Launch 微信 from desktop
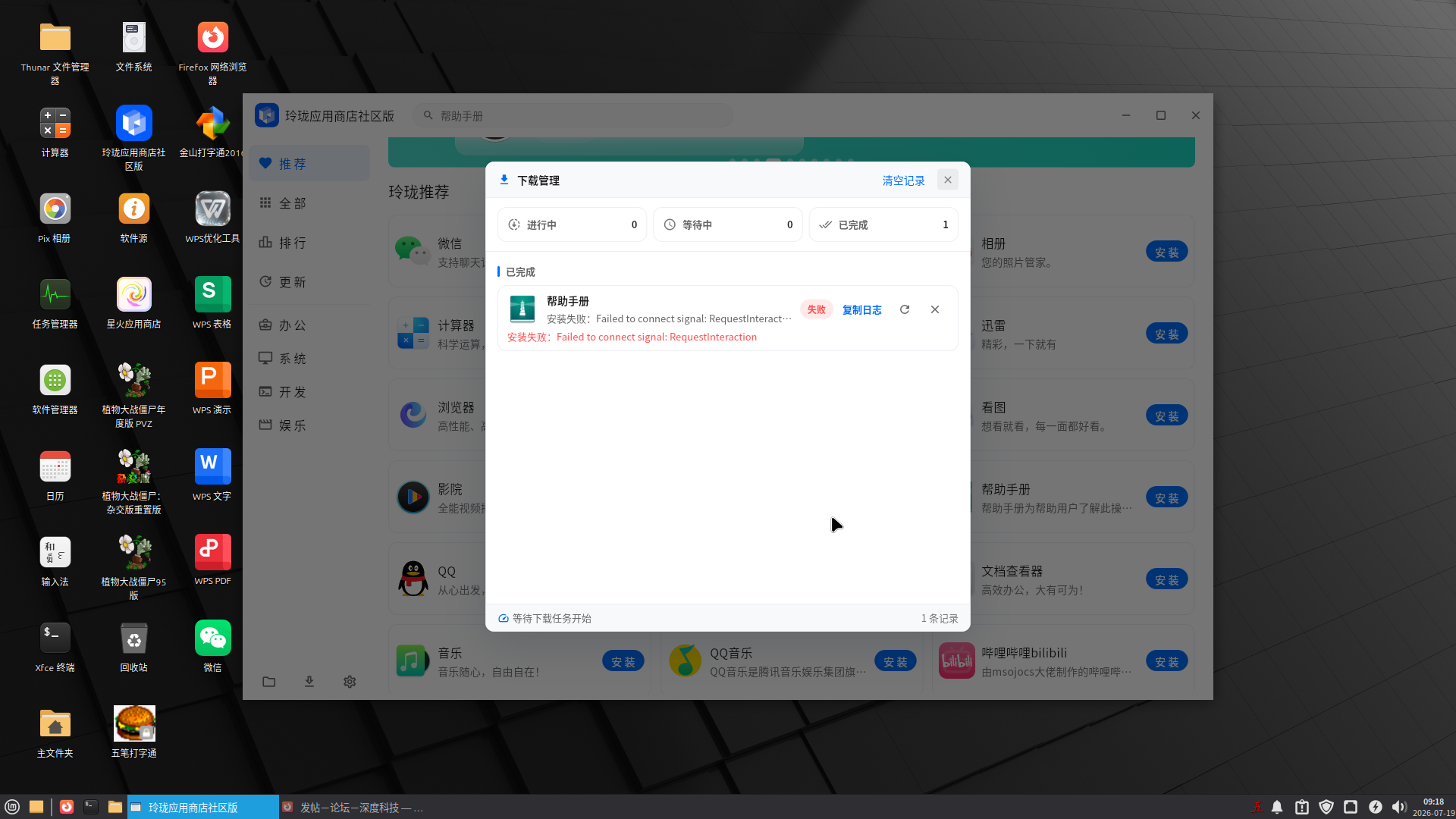This screenshot has width=1456, height=819. (212, 647)
